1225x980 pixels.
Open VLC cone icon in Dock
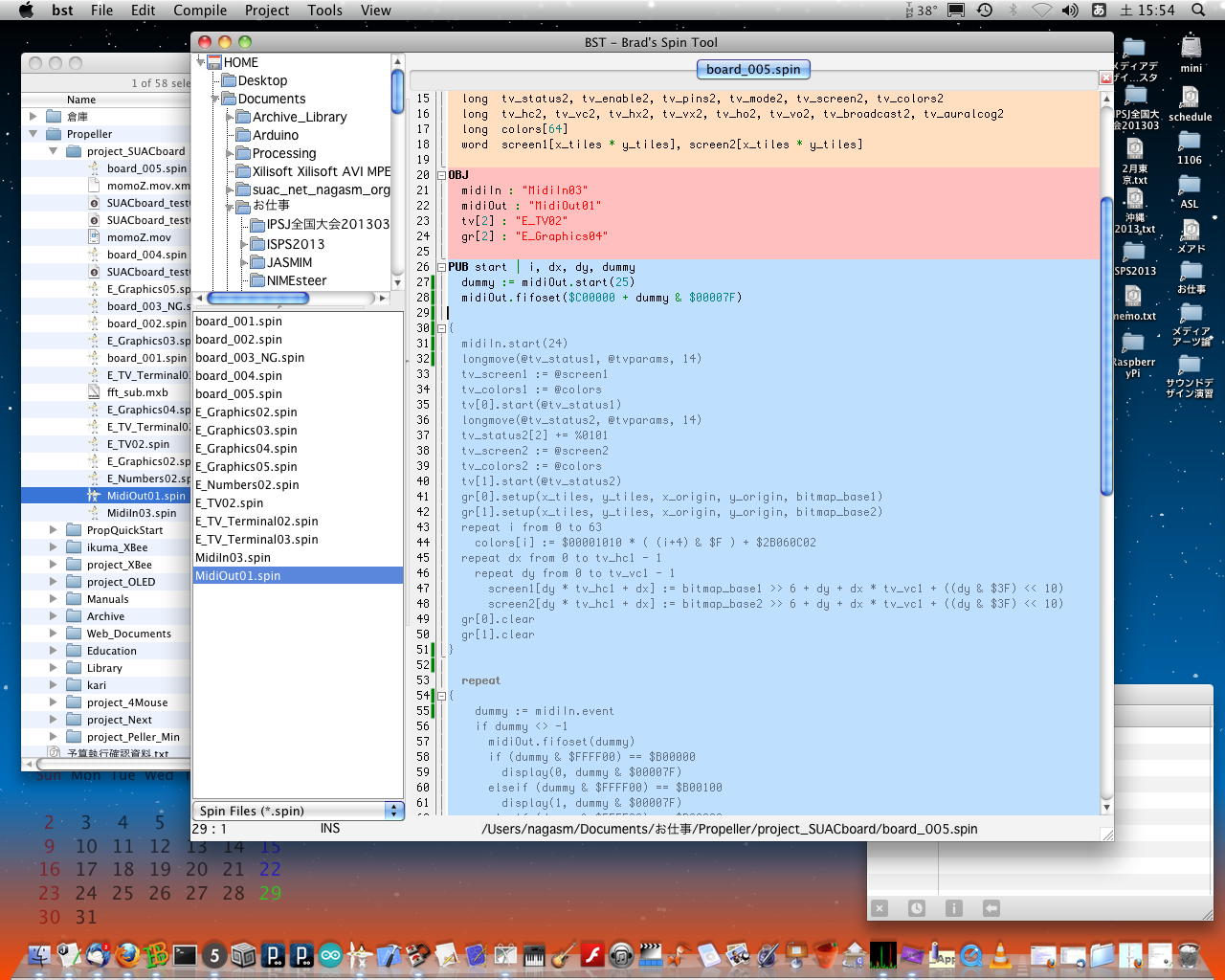click(x=1000, y=954)
